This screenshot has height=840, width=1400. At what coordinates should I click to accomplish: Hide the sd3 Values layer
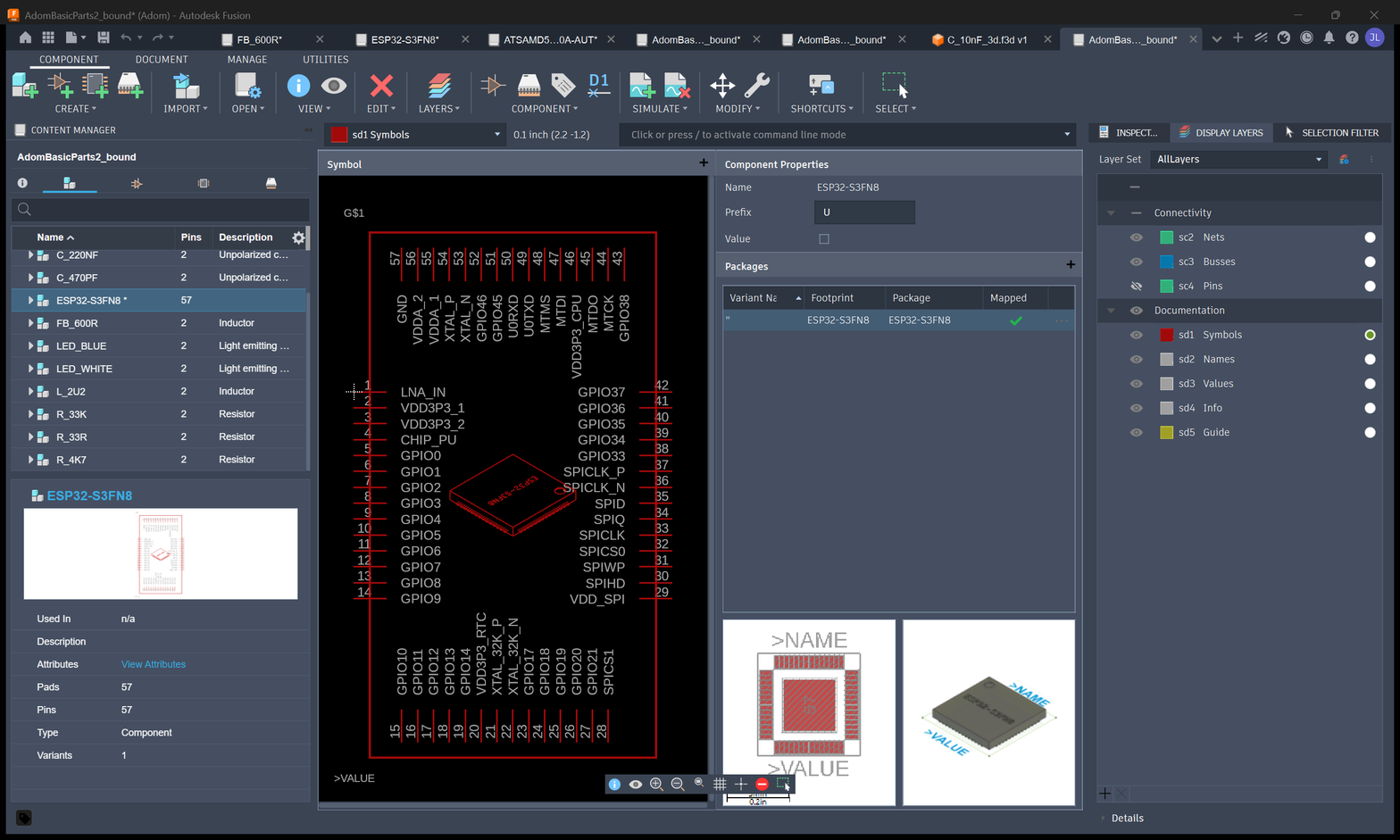click(1136, 384)
